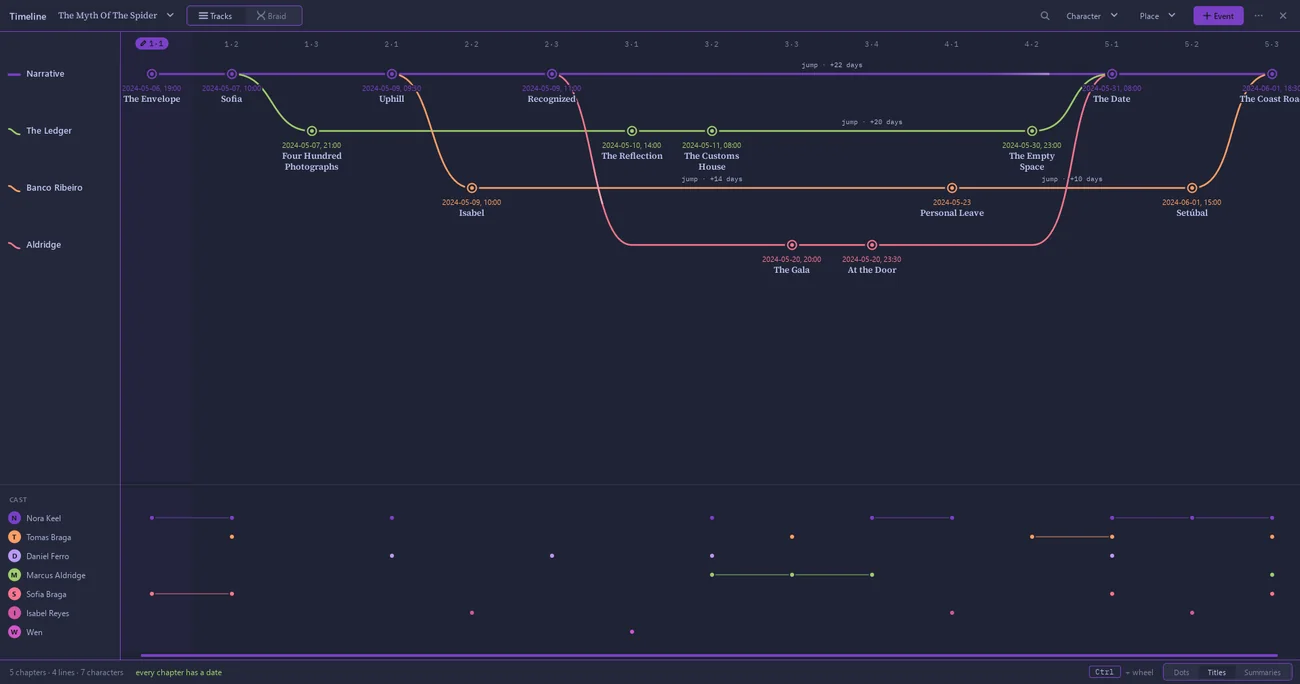Click The Envelope event node

pyautogui.click(x=152, y=74)
